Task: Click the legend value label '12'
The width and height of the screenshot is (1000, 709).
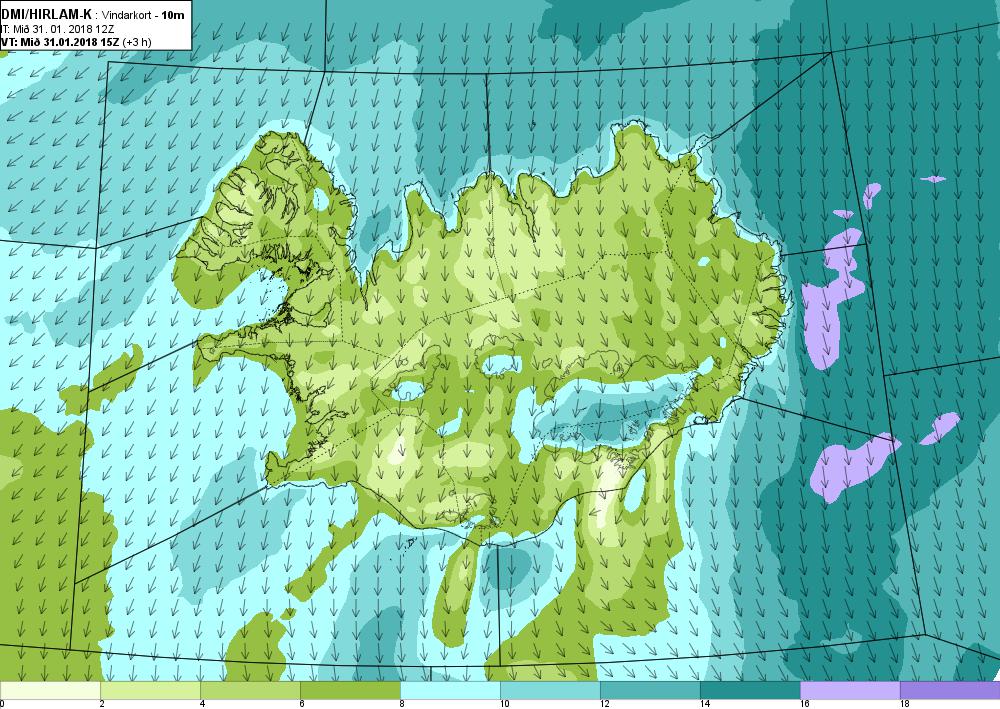Action: pyautogui.click(x=605, y=704)
